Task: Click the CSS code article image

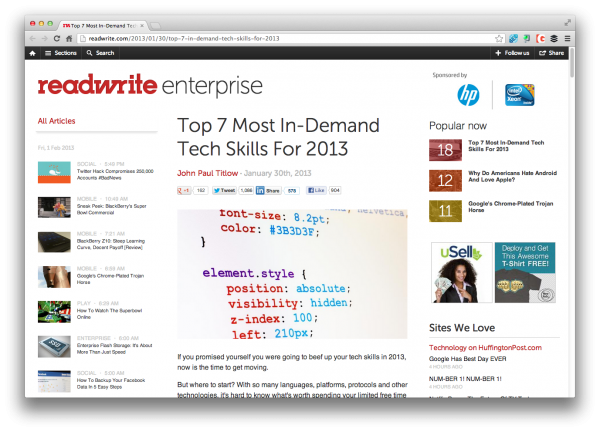Action: (292, 274)
